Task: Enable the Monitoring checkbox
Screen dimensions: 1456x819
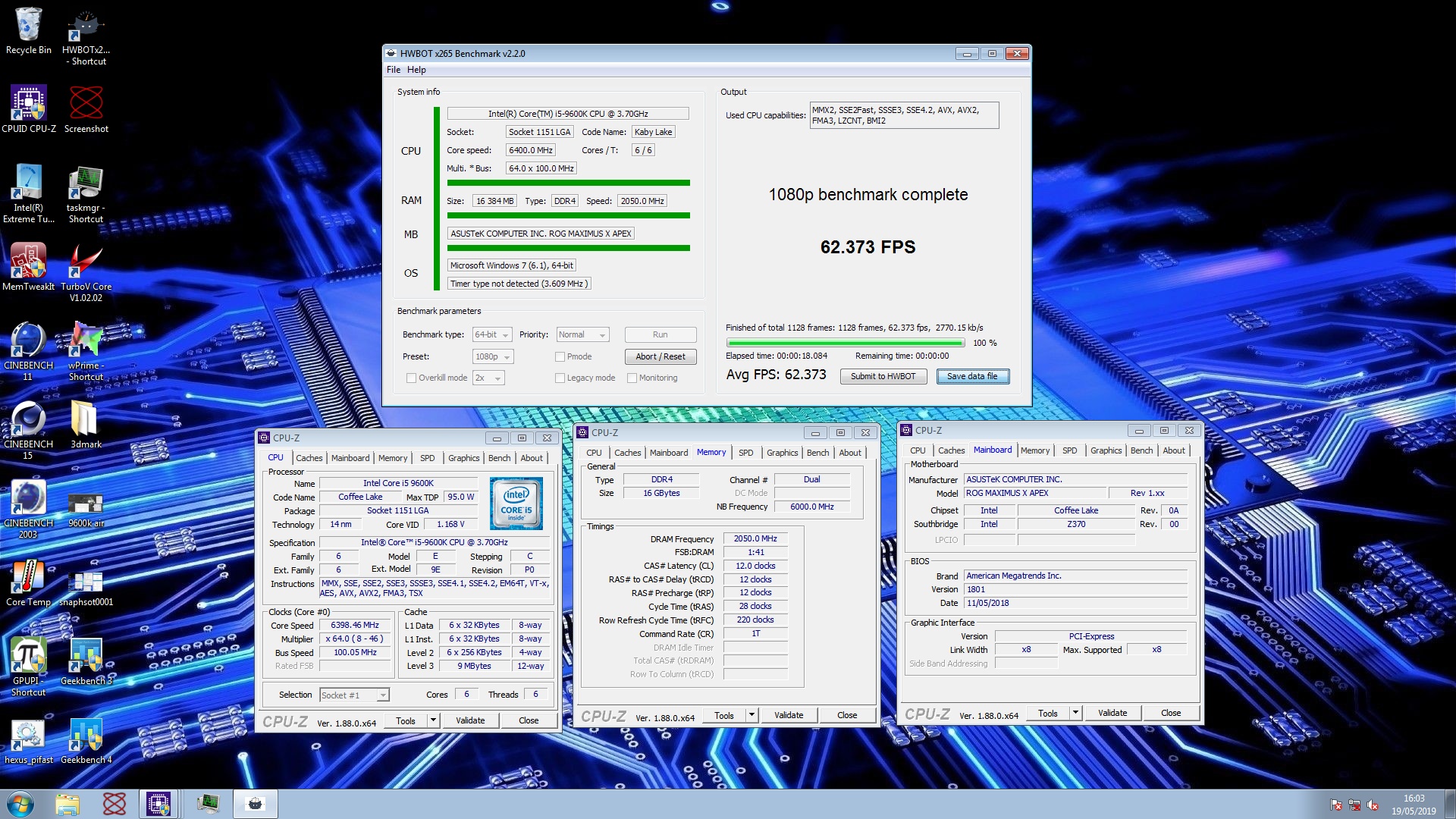Action: pyautogui.click(x=632, y=378)
